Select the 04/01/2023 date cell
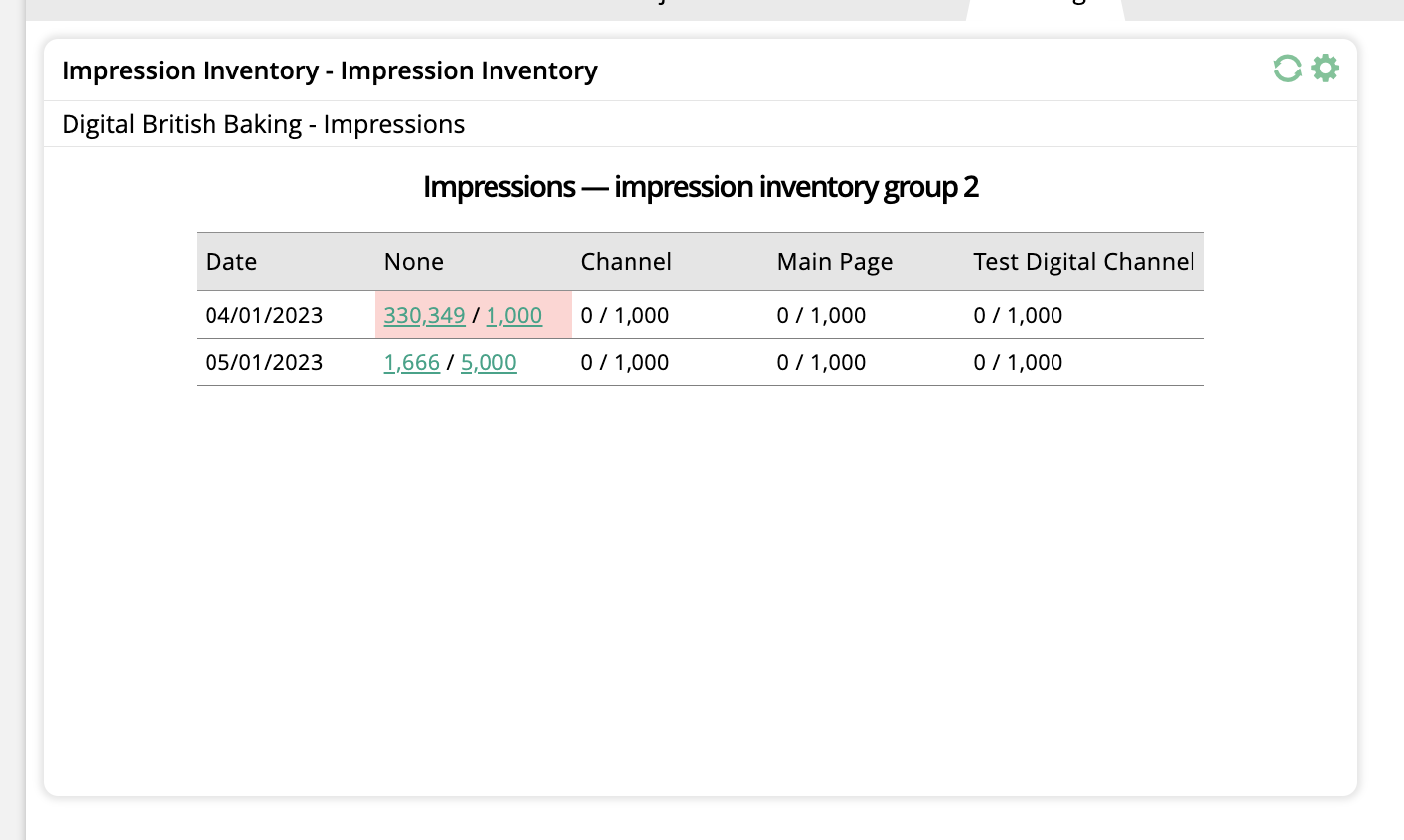 264,315
